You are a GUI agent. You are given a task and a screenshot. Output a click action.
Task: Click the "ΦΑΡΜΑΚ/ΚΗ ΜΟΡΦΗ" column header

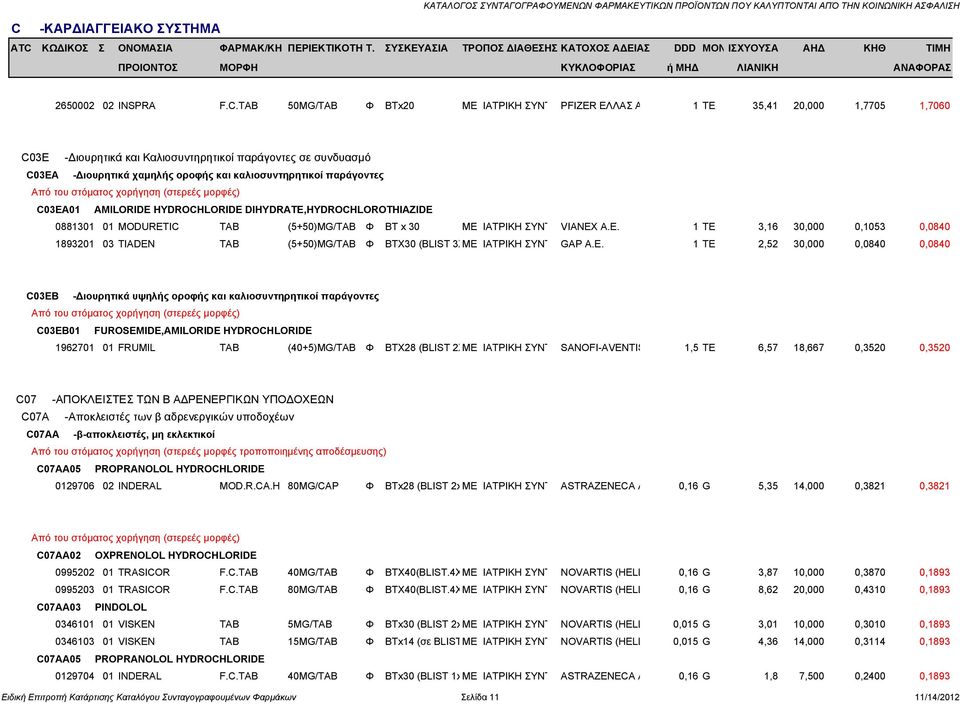(250, 58)
